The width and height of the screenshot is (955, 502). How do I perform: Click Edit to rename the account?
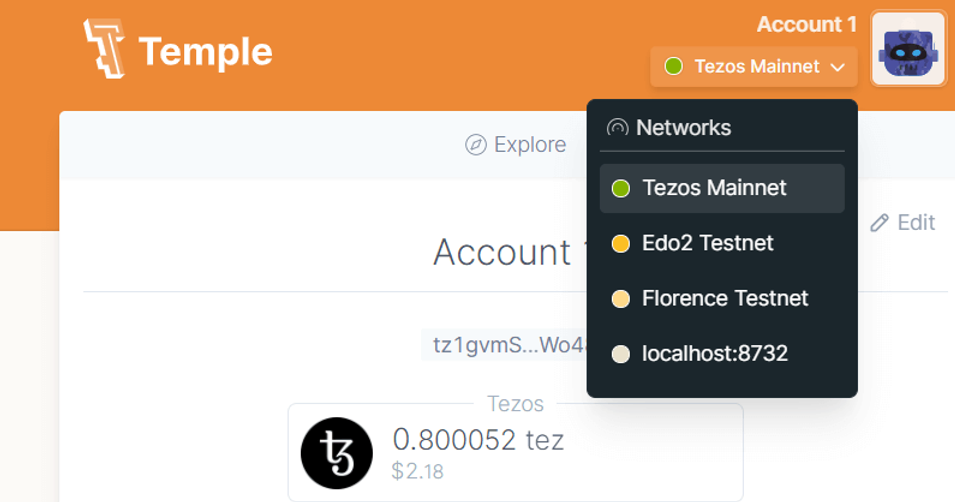click(x=902, y=223)
